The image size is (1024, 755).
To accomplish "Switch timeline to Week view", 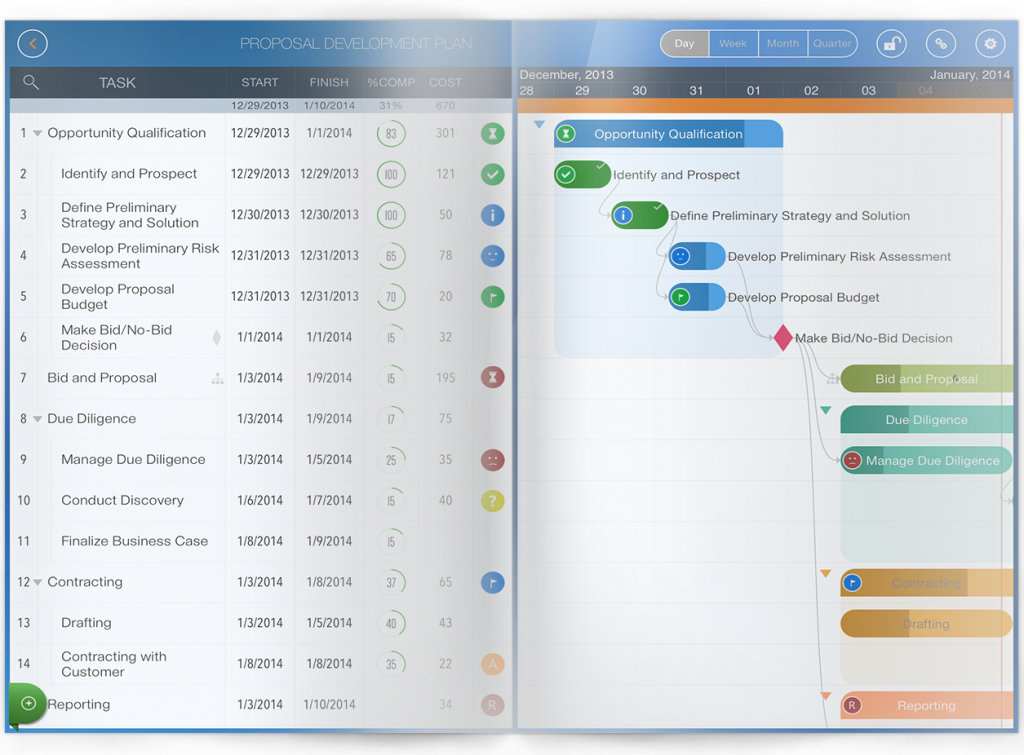I will tap(733, 44).
